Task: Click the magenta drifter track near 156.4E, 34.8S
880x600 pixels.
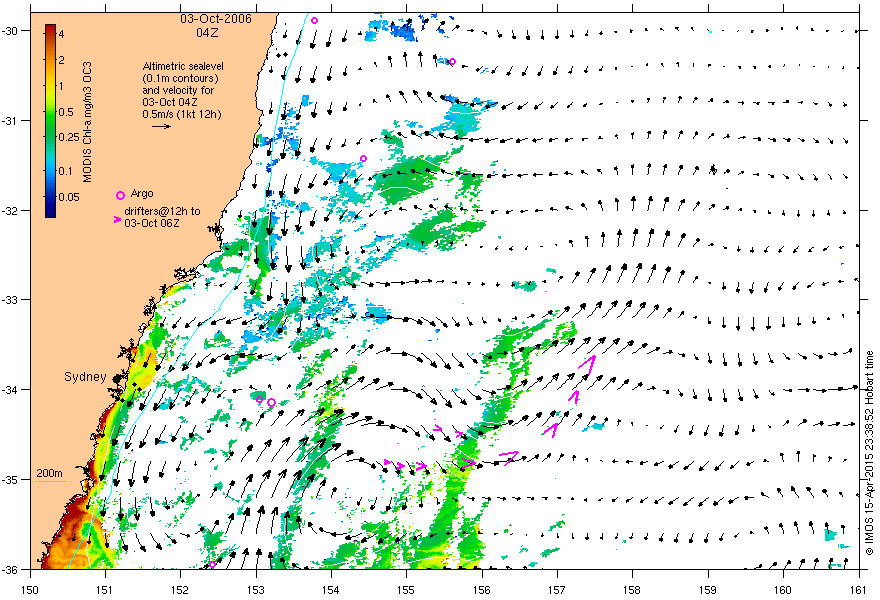Action: click(509, 457)
